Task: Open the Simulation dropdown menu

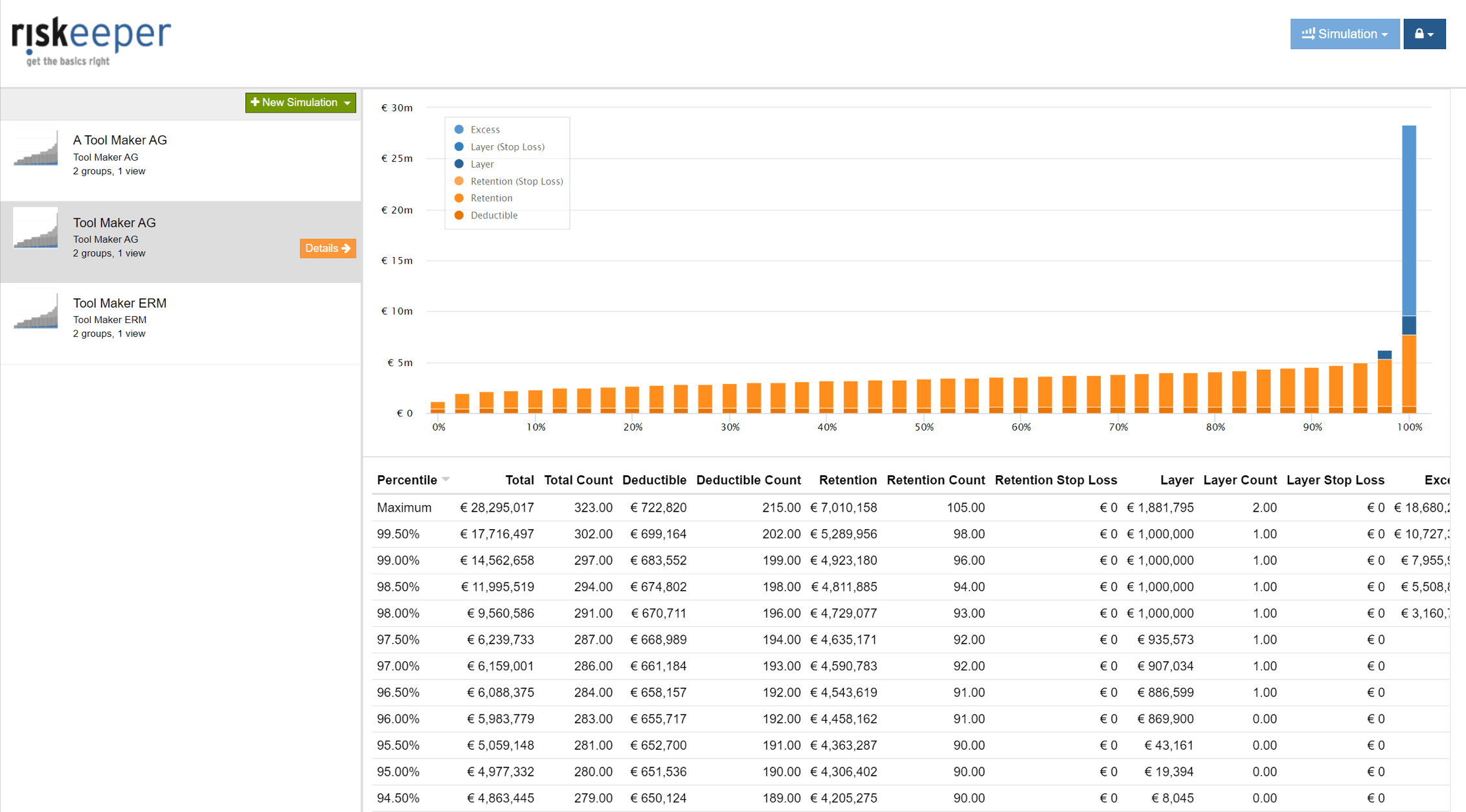Action: [1344, 34]
